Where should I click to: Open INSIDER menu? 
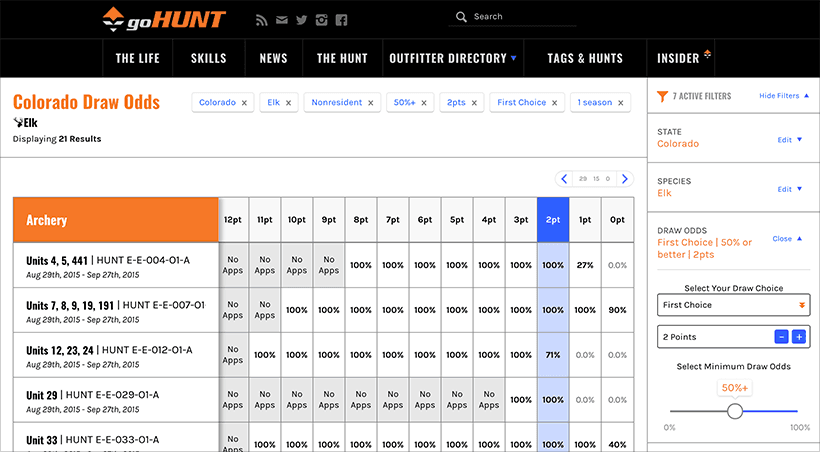[681, 58]
